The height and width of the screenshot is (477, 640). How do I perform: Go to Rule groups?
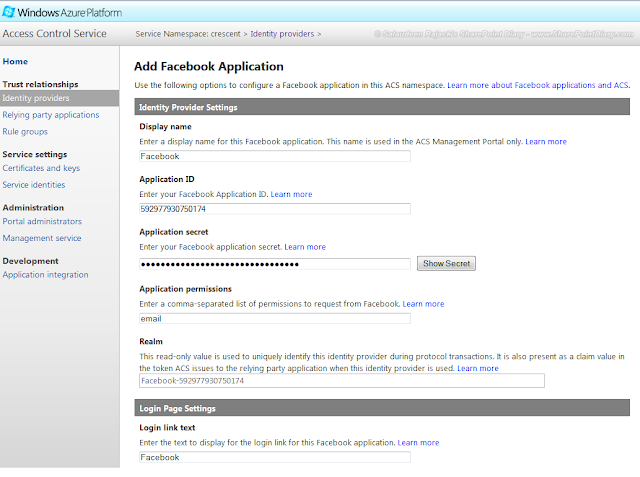25,132
